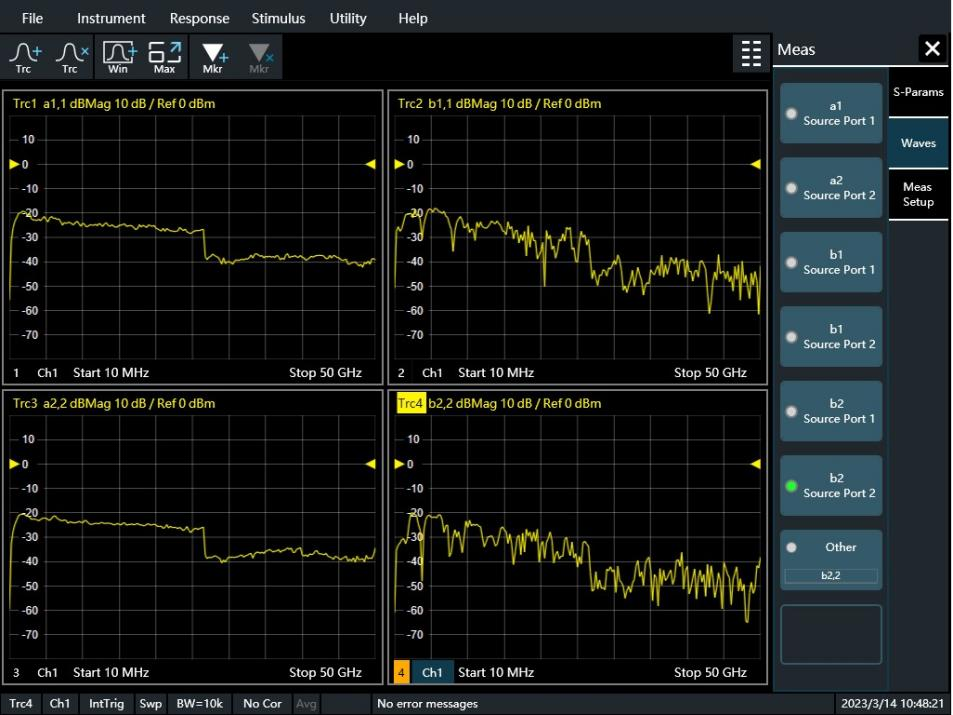Add a new window with Win icon
This screenshot has height=715, width=953.
click(x=119, y=57)
